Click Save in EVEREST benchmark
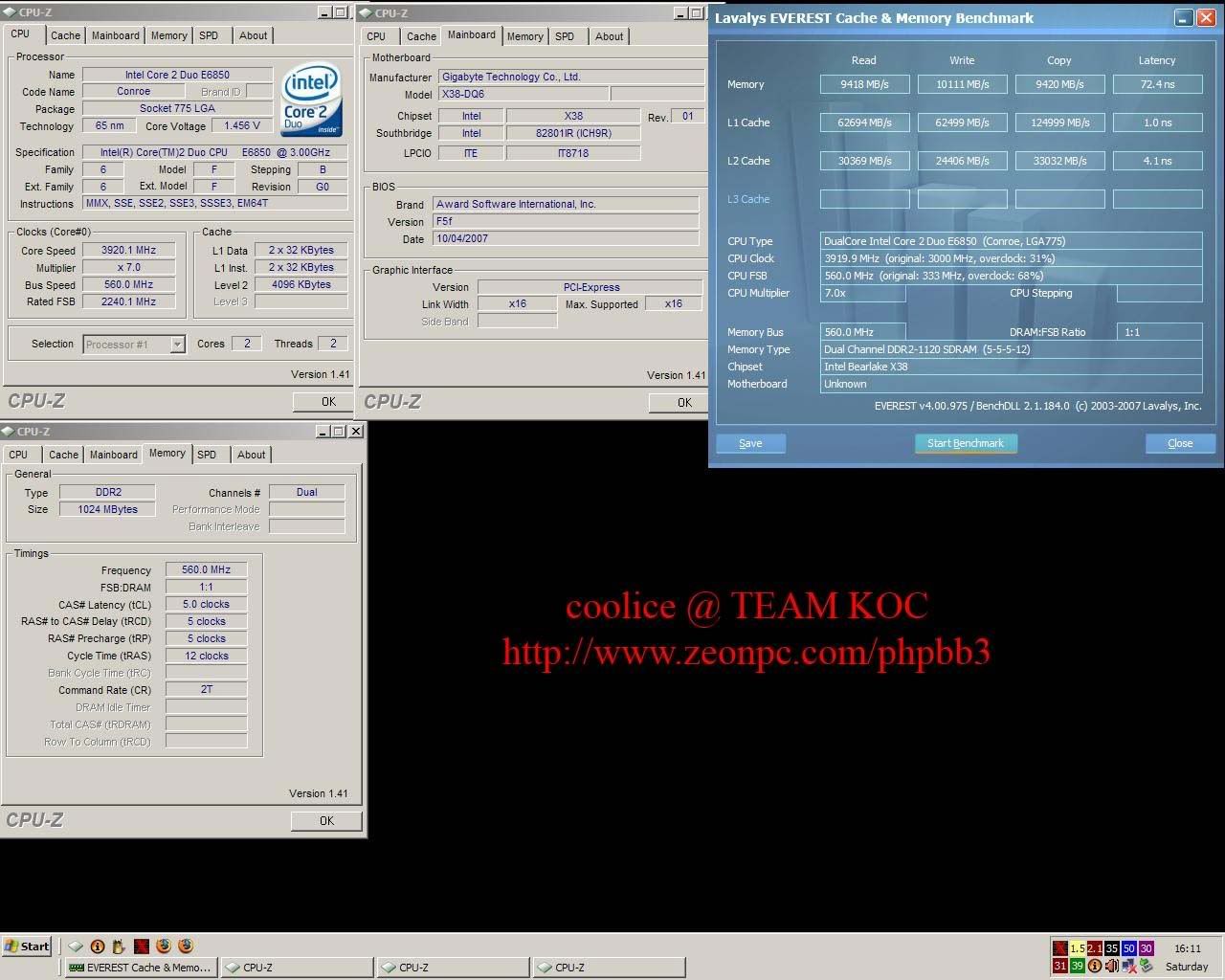 (x=750, y=443)
